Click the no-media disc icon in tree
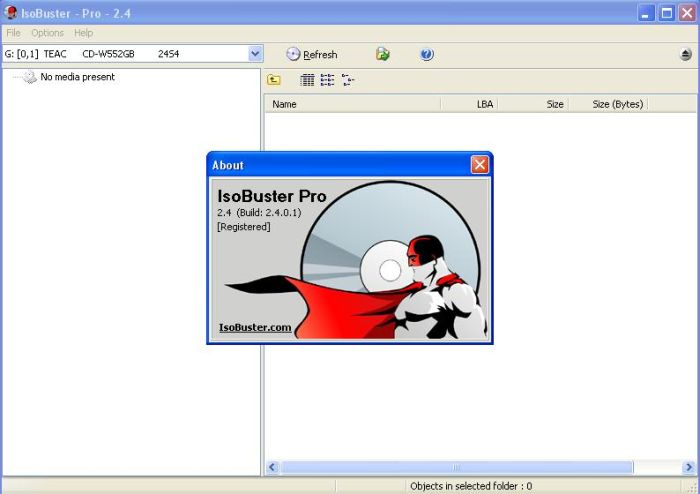Image resolution: width=700 pixels, height=494 pixels. (29, 77)
